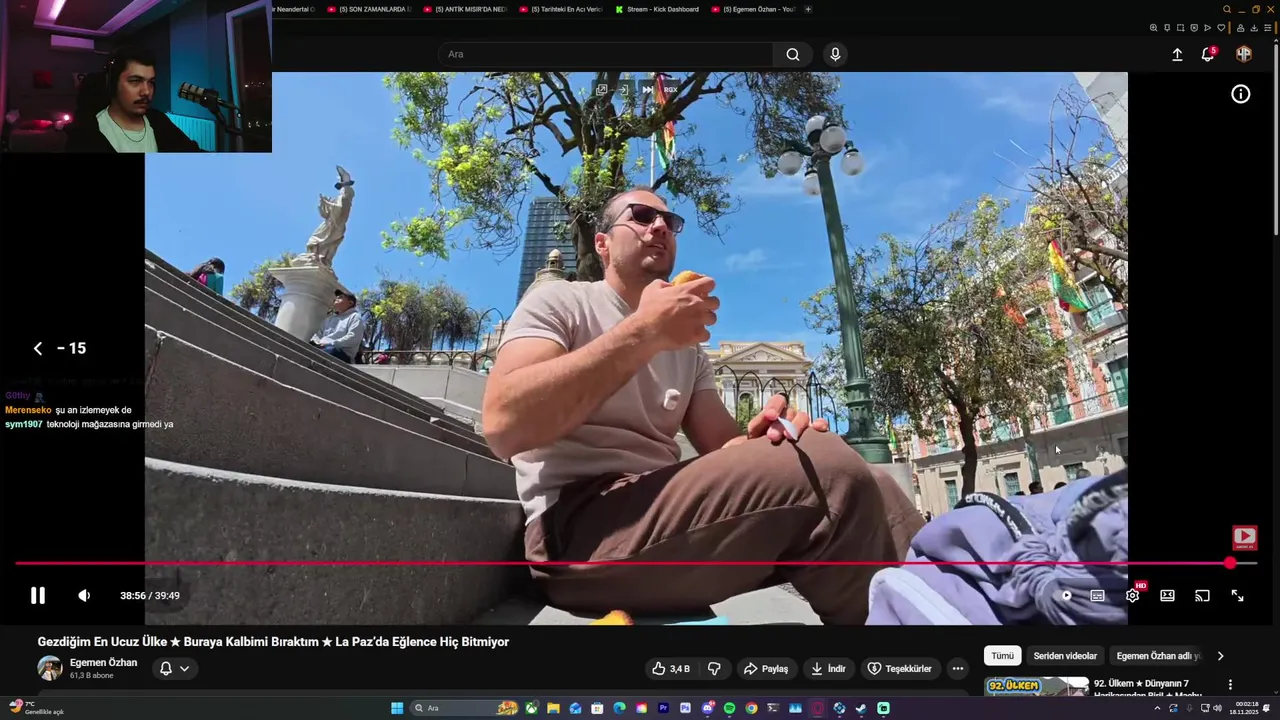Mute the video volume speaker icon
Viewport: 1280px width, 720px height.
(84, 596)
